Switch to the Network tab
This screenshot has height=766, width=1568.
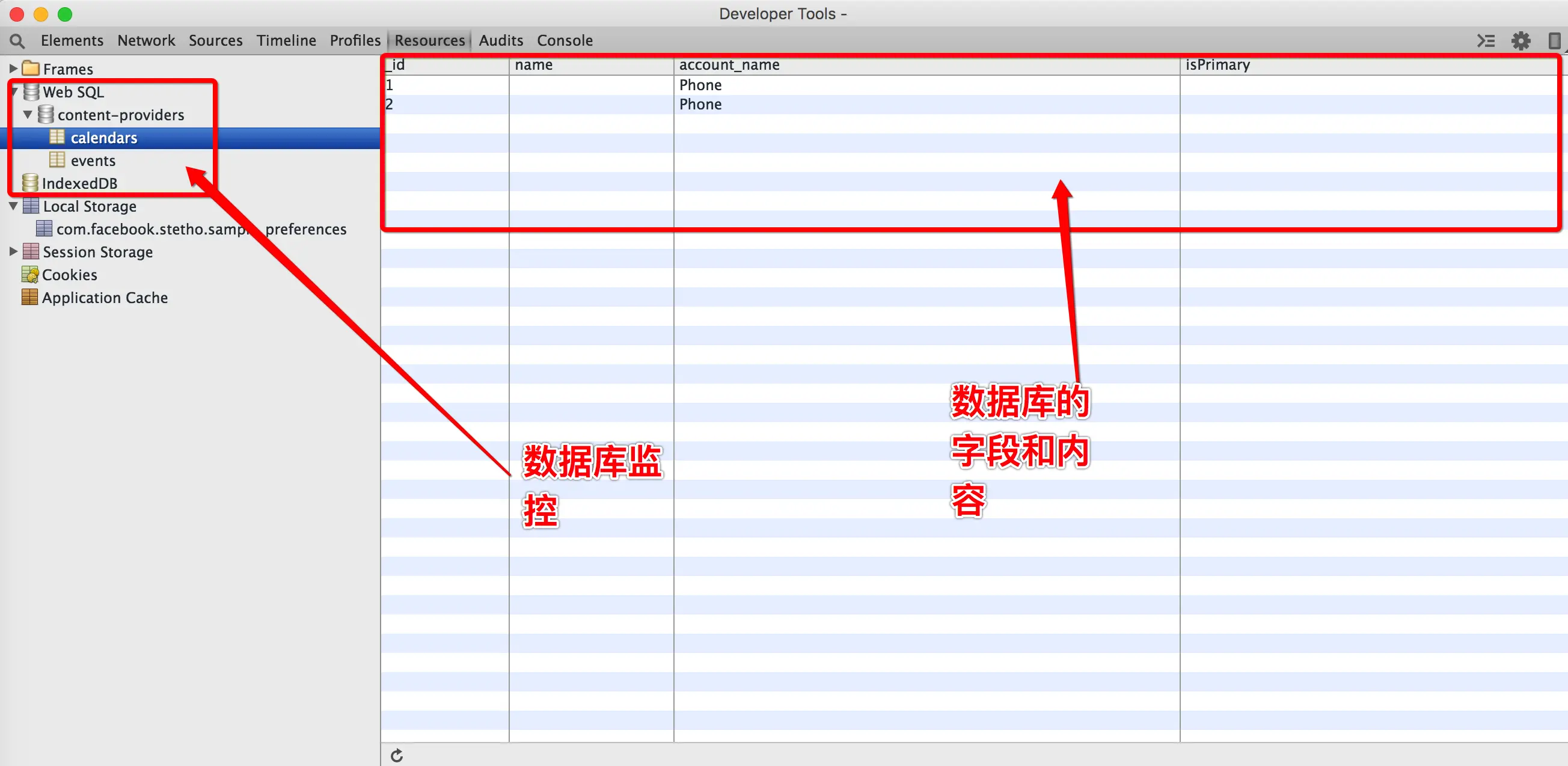(x=146, y=40)
